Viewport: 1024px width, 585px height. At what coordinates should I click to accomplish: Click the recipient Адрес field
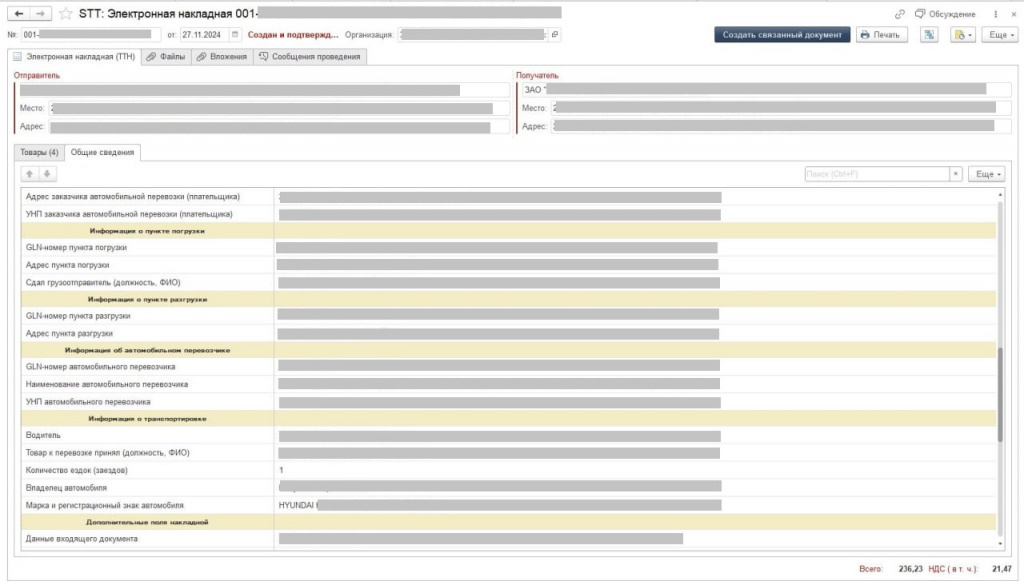(x=780, y=126)
